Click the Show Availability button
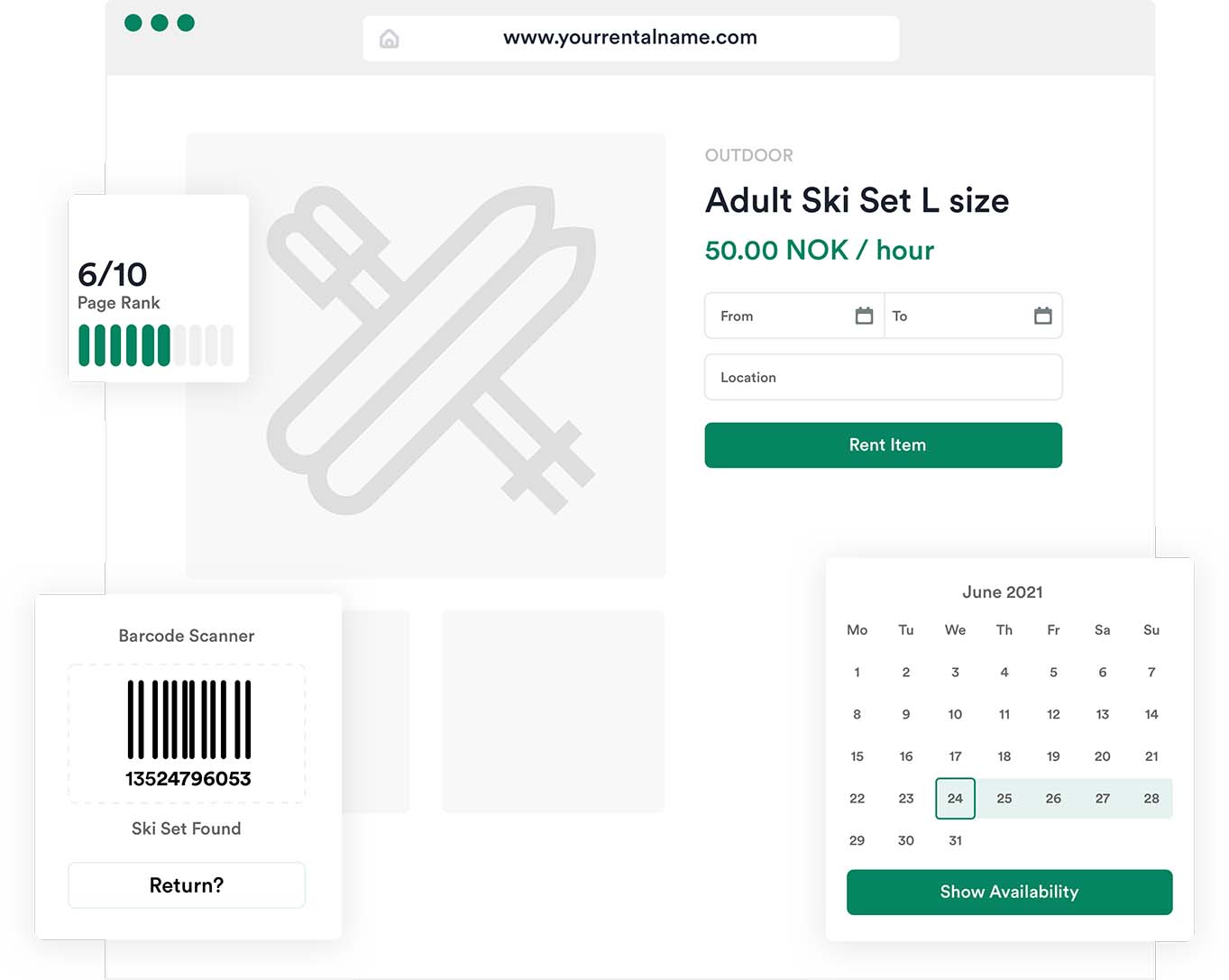The width and height of the screenshot is (1229, 980). [x=1009, y=892]
